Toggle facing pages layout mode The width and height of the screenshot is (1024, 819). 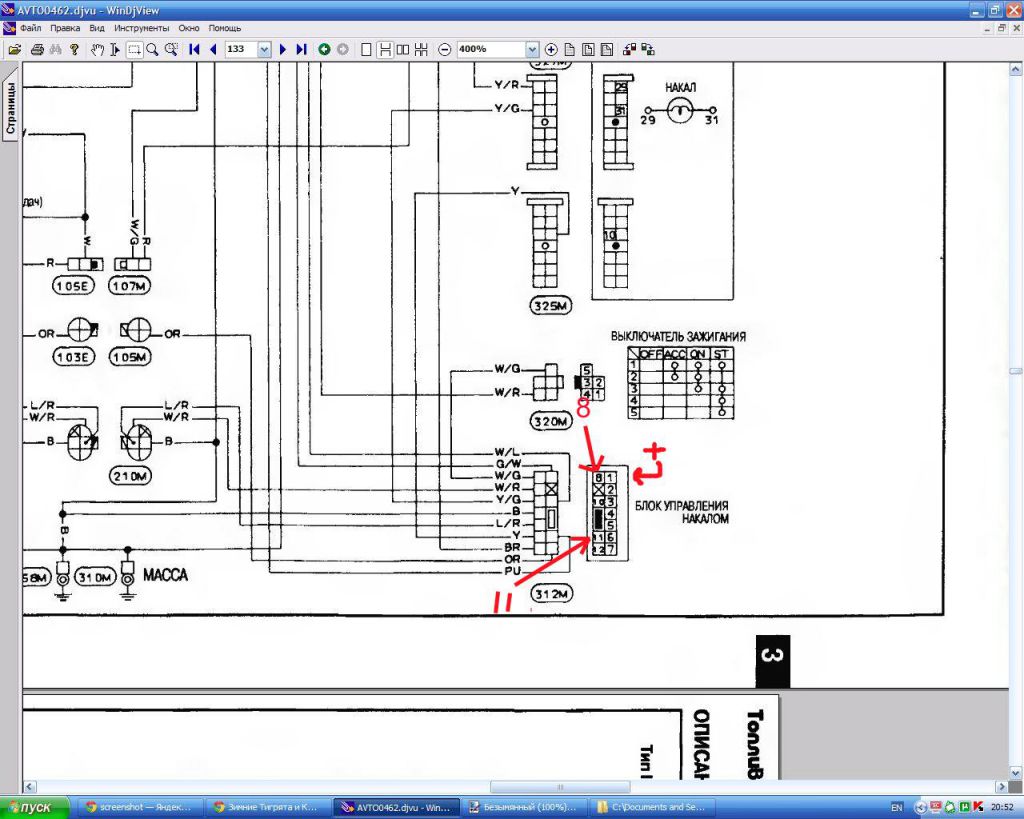[x=402, y=49]
